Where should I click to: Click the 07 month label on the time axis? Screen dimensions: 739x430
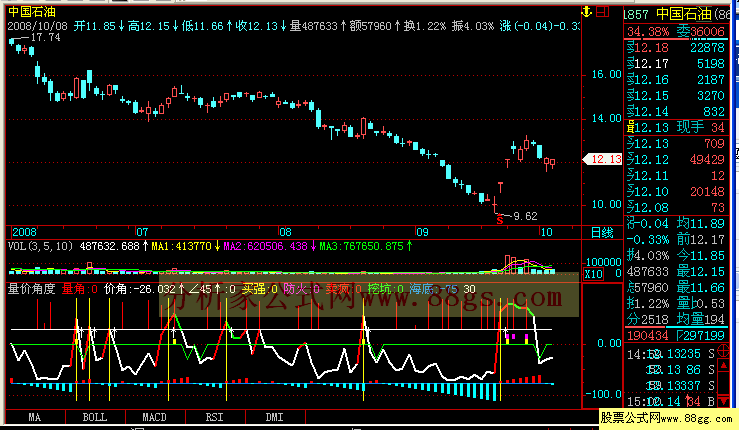[142, 232]
